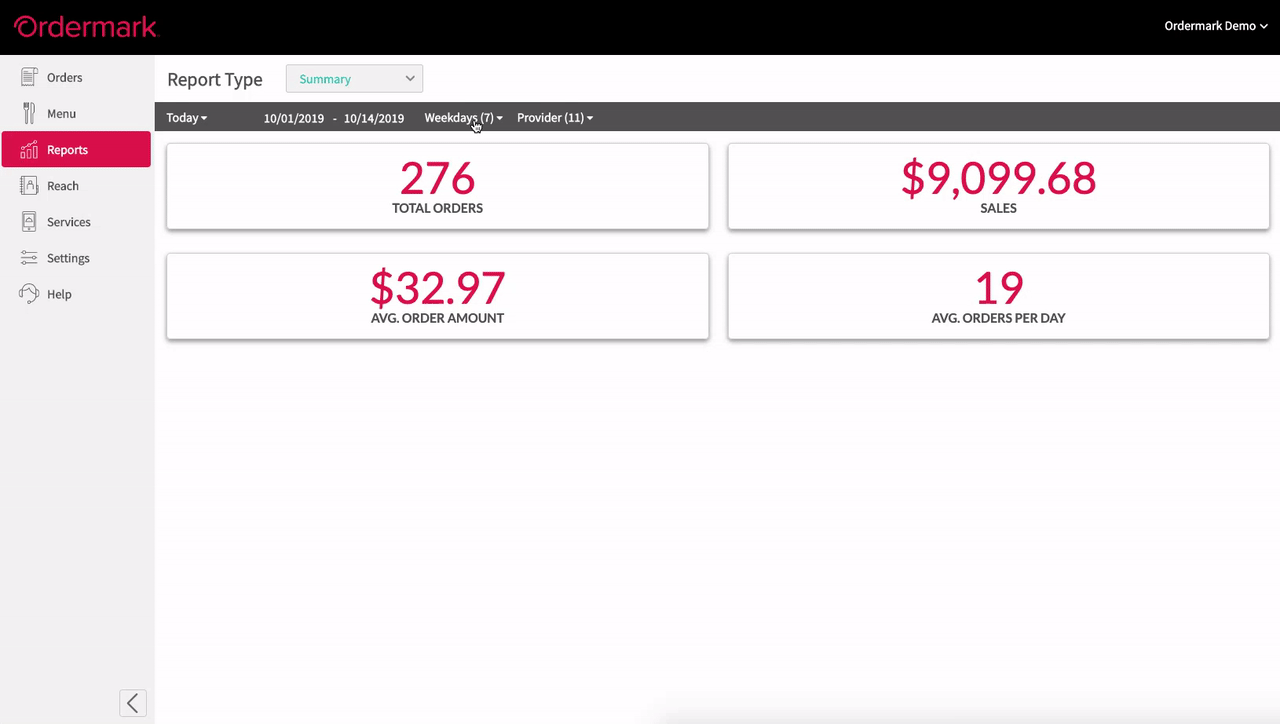Select the end date 10/14/2019
This screenshot has width=1280, height=724.
(374, 118)
